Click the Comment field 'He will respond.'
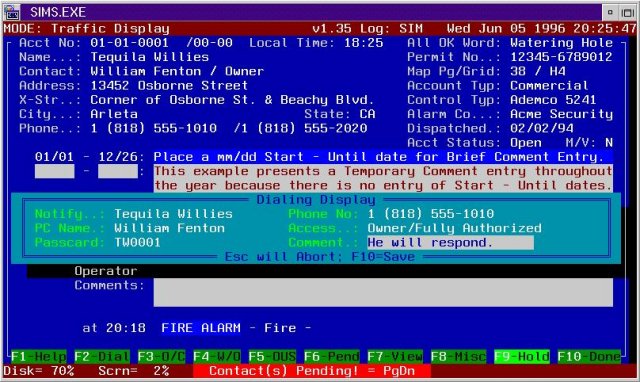The width and height of the screenshot is (640, 382). 450,242
